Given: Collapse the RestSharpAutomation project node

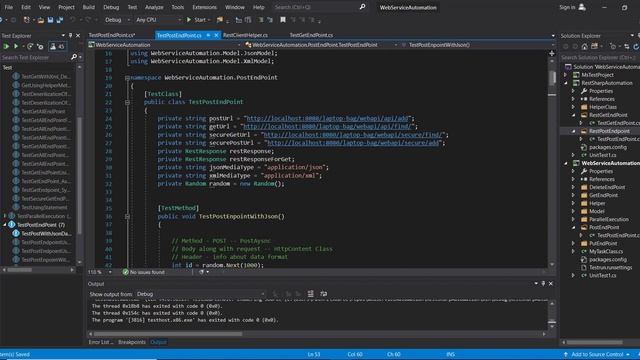Looking at the screenshot, I should tap(566, 83).
